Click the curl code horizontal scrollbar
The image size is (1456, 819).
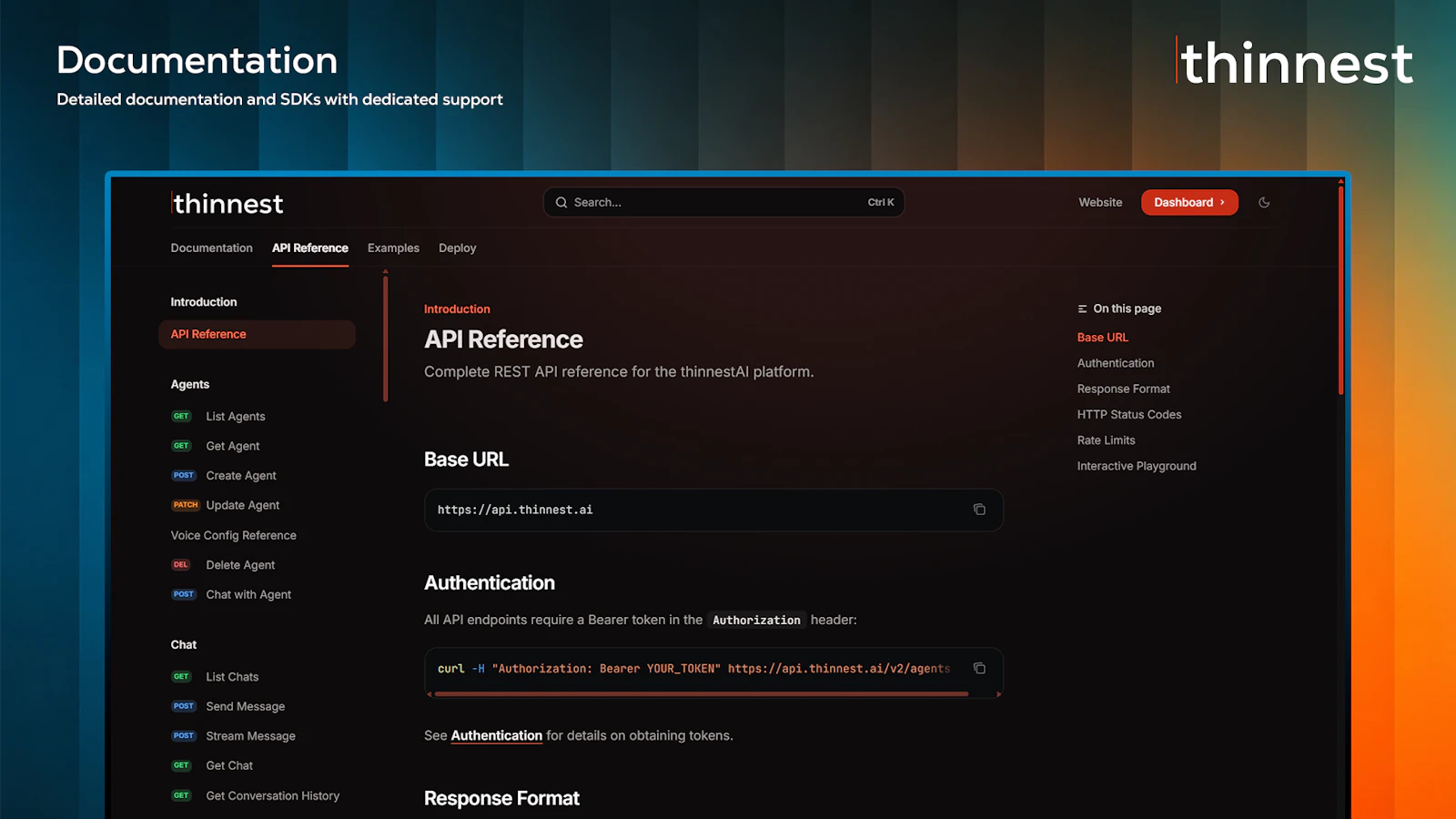(x=701, y=694)
